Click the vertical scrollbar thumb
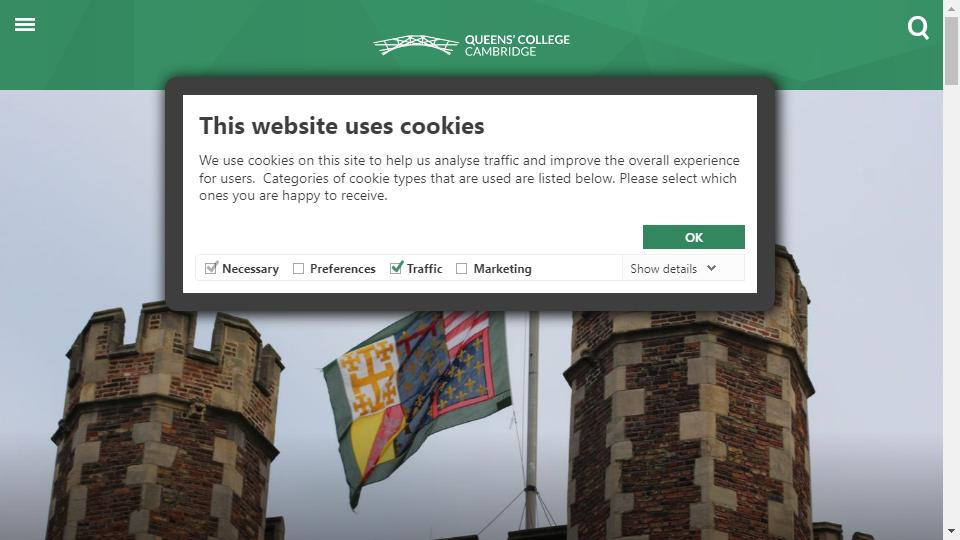The width and height of the screenshot is (960, 540). (x=951, y=51)
